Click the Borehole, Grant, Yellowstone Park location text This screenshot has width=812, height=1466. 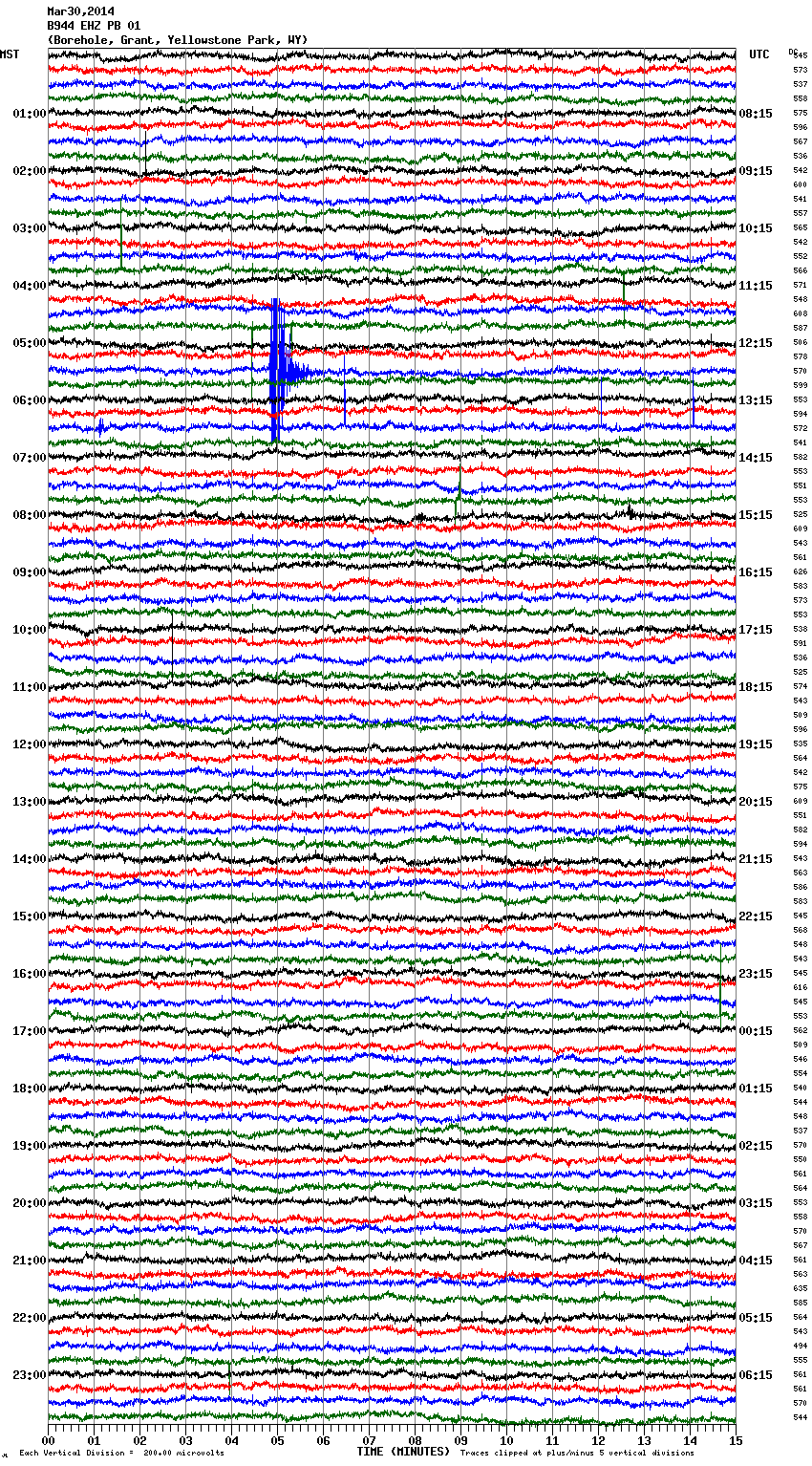[178, 40]
